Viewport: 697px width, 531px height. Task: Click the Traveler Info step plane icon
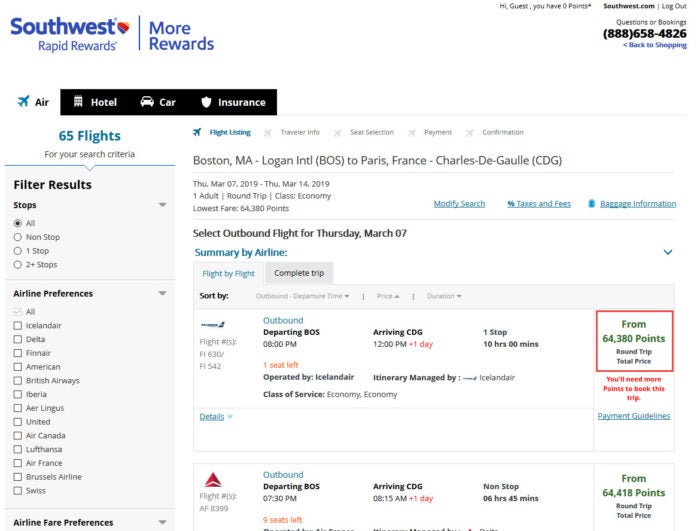tap(268, 132)
